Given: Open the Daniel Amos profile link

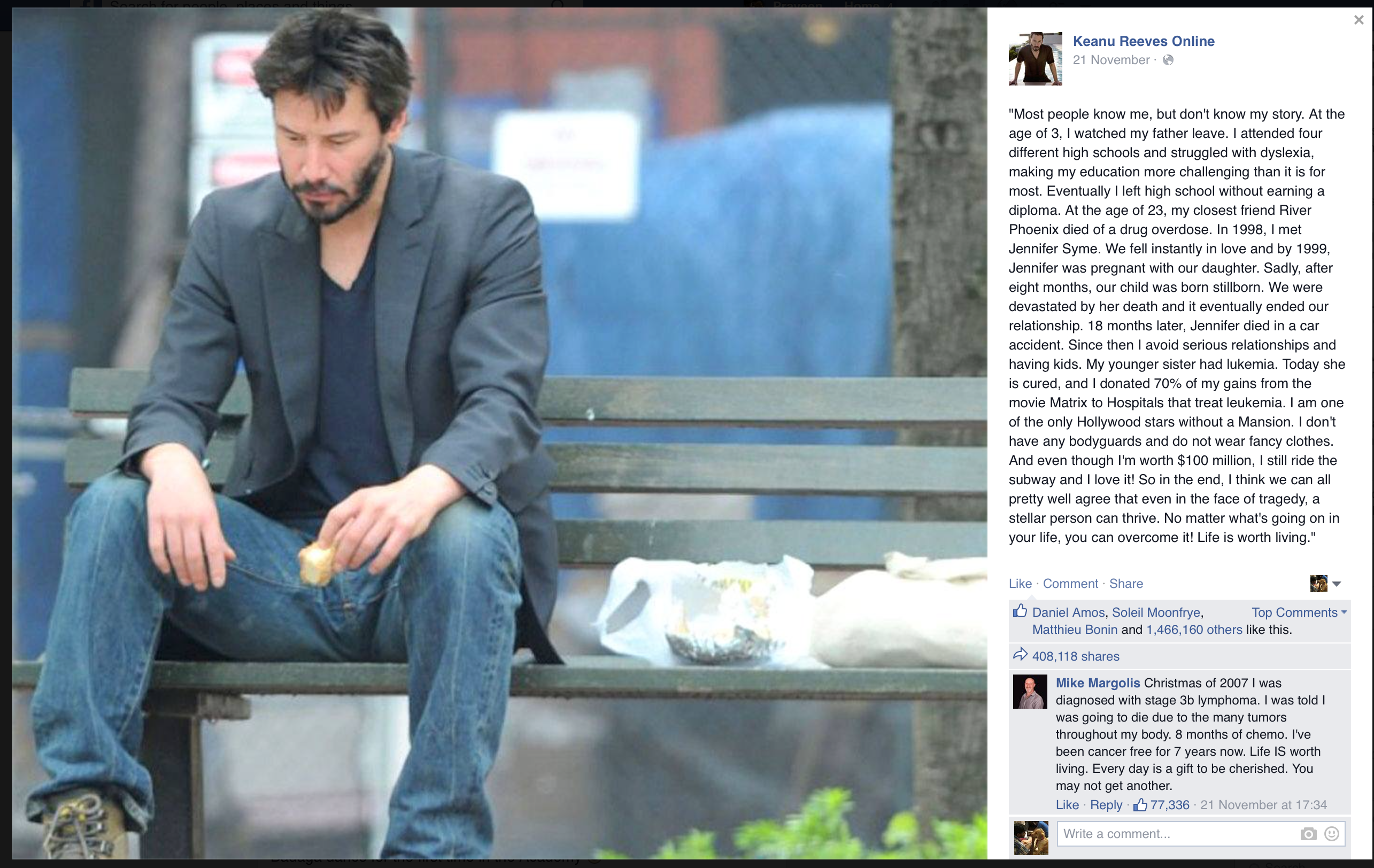Looking at the screenshot, I should (1068, 613).
